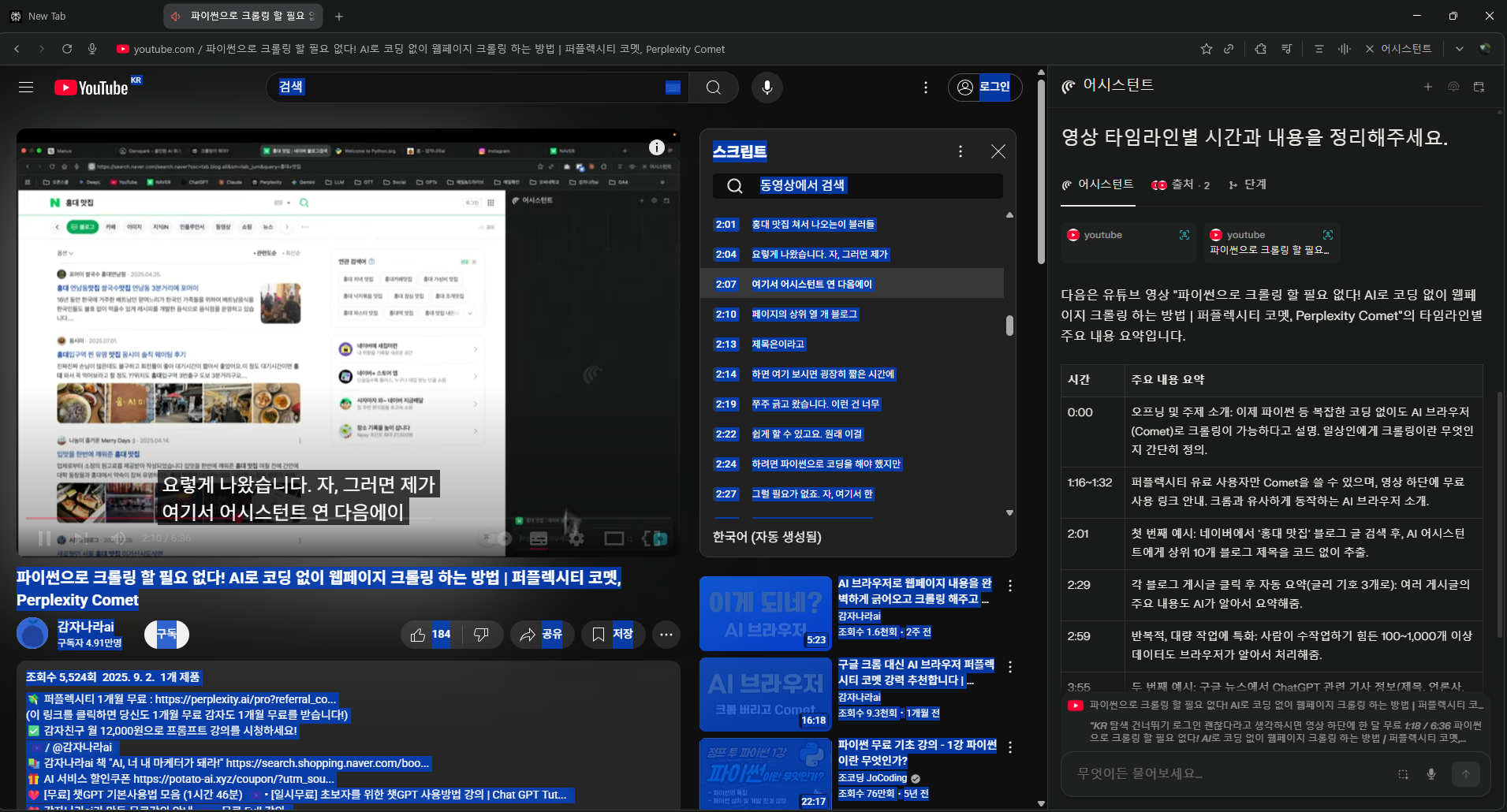Image resolution: width=1507 pixels, height=812 pixels.
Task: Jump to transcript line 2:14
Action: tap(852, 374)
